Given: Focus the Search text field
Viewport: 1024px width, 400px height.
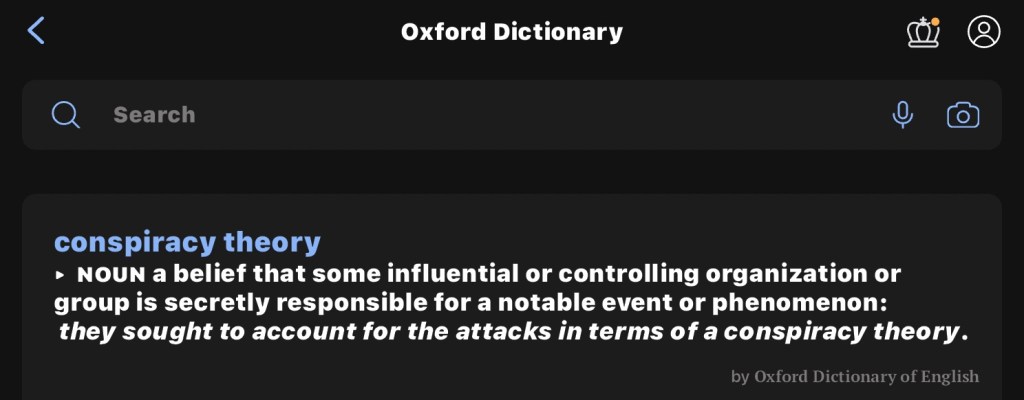Looking at the screenshot, I should 480,115.
